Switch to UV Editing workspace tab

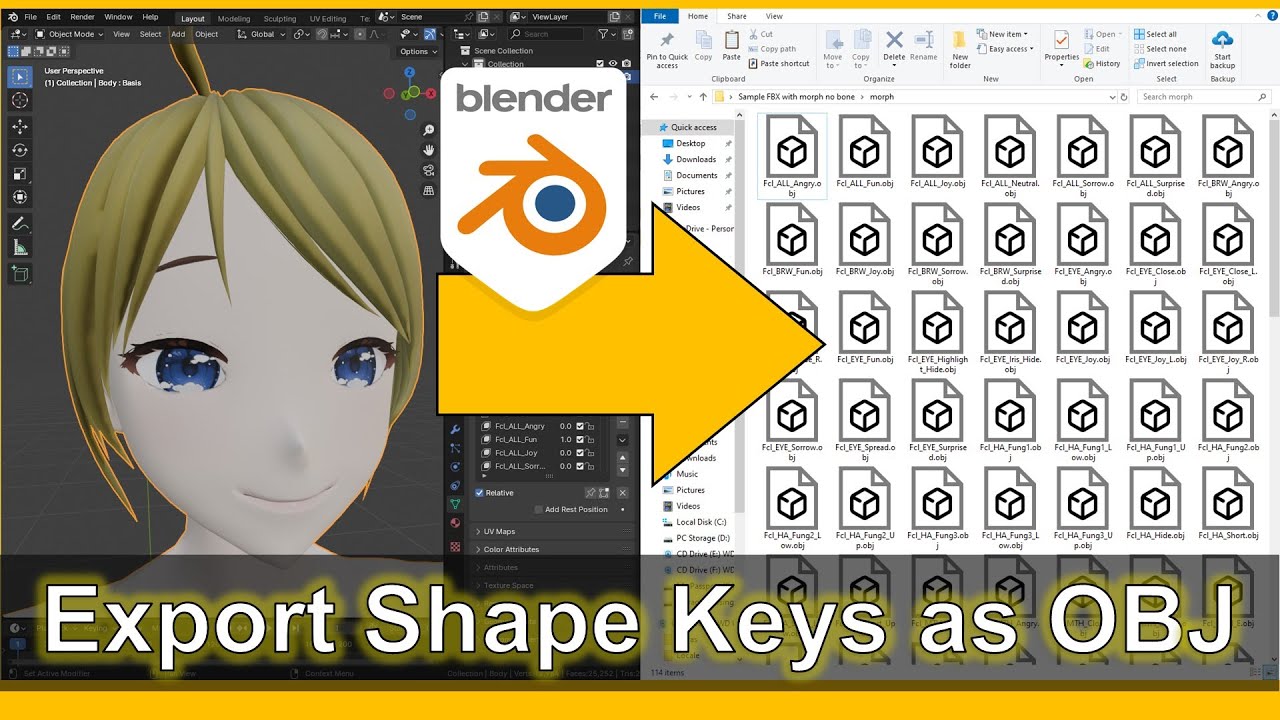coord(328,18)
